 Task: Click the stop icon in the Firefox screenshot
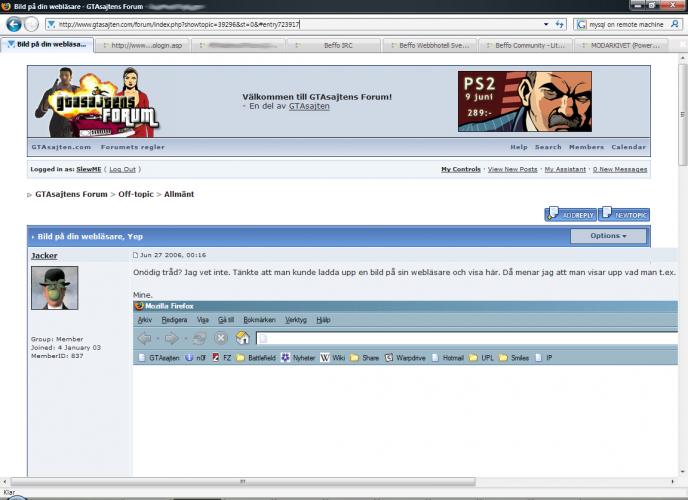pos(221,338)
